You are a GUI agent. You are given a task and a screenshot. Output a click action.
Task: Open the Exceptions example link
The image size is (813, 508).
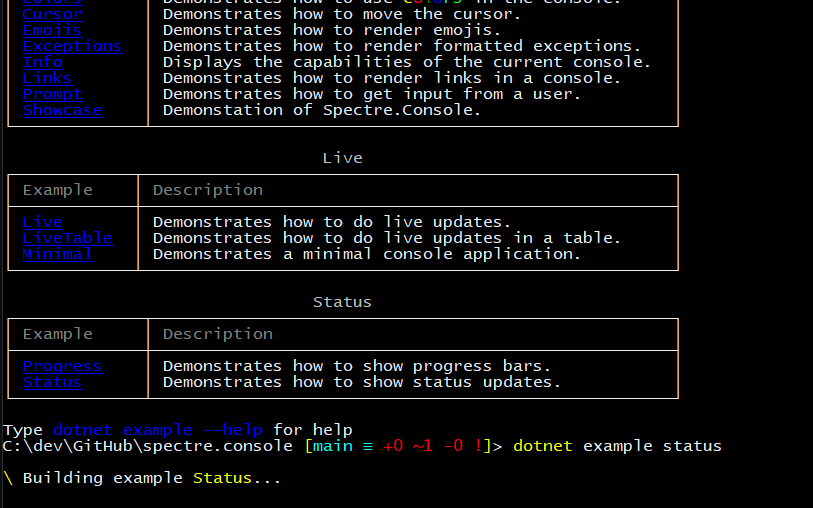(73, 46)
